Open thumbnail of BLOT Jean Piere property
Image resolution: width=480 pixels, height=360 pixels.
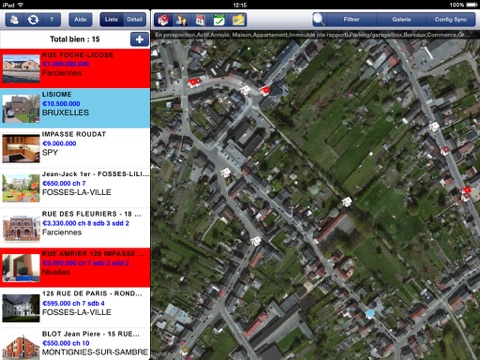coord(21,348)
